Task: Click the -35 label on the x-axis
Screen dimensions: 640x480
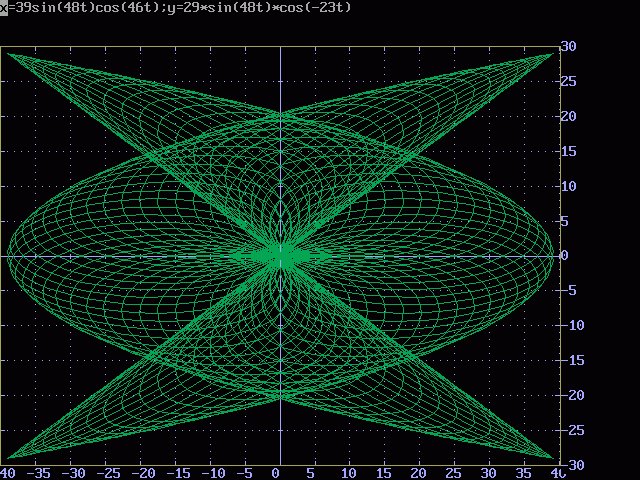Action: [x=40, y=472]
